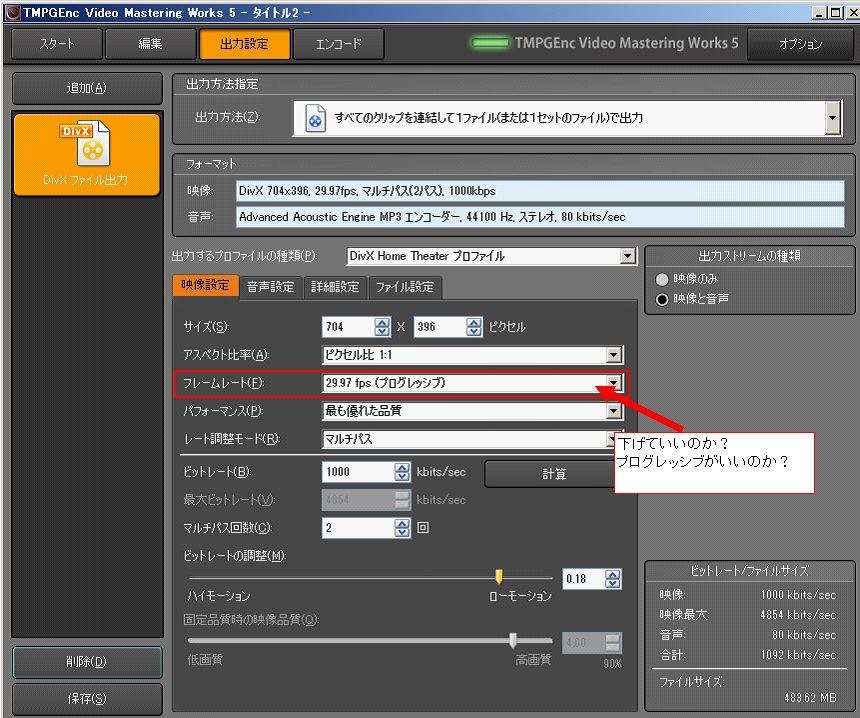860x718 pixels.
Task: Click the ビットレート field showing 1000
Action: click(x=358, y=472)
